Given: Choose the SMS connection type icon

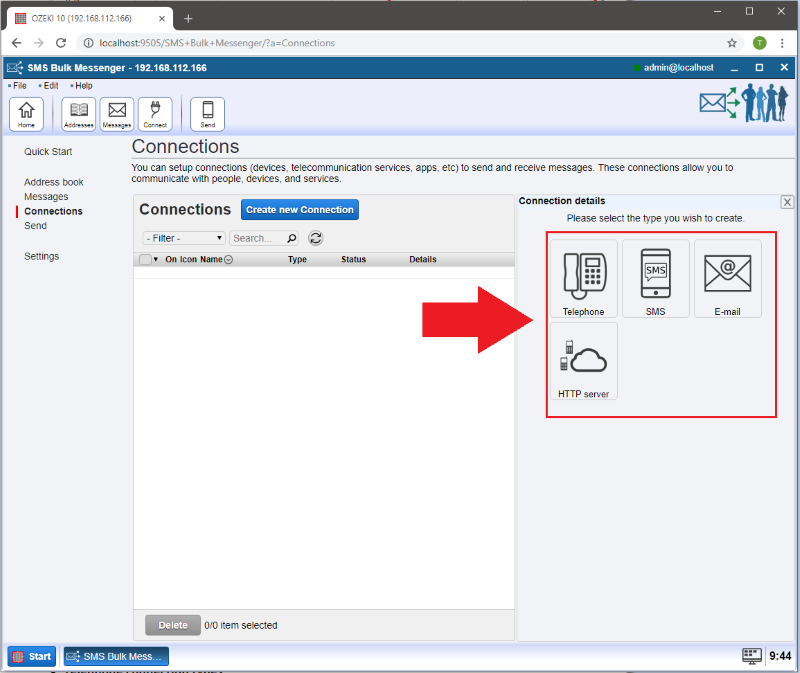Looking at the screenshot, I should tap(655, 278).
